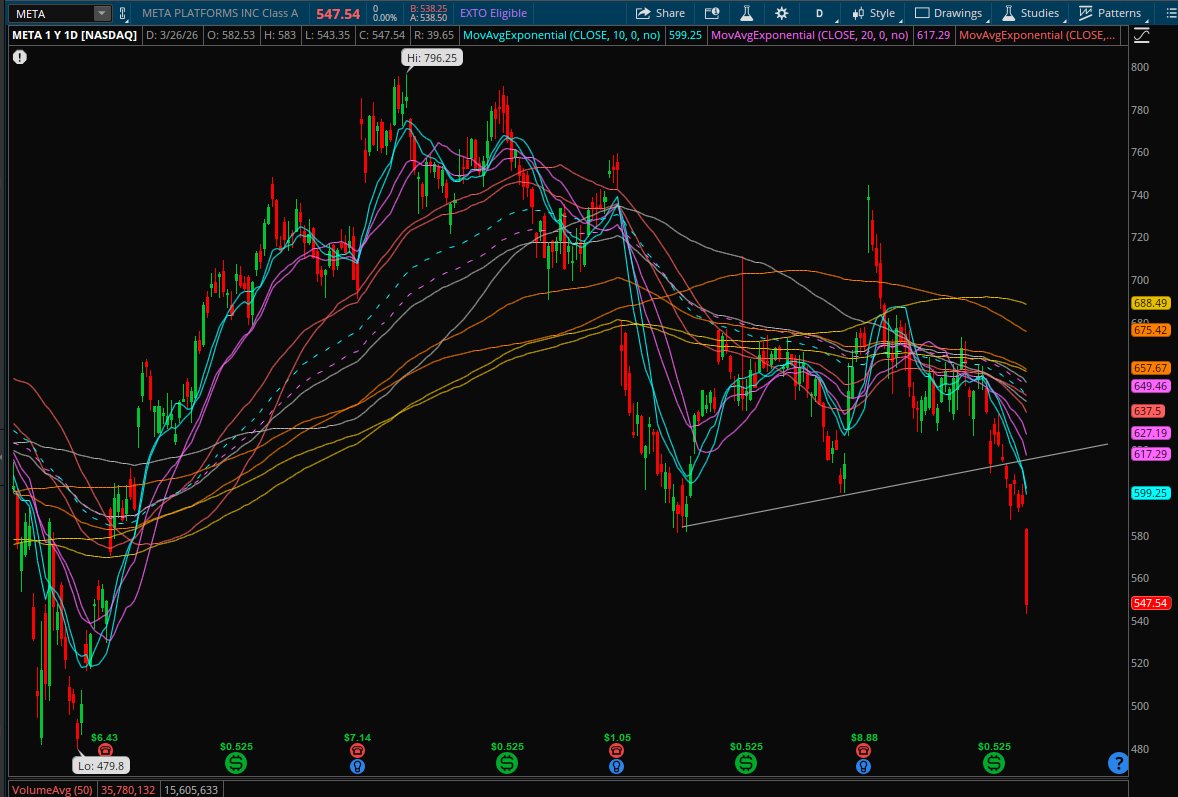The height and width of the screenshot is (797, 1178).
Task: Click the orange 675.42 price axis label
Action: coord(1150,330)
